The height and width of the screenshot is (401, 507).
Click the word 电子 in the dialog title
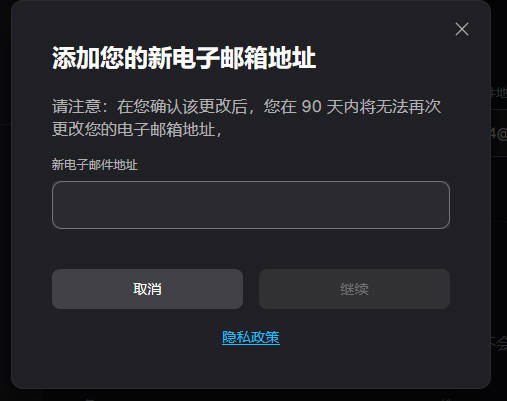pyautogui.click(x=196, y=58)
